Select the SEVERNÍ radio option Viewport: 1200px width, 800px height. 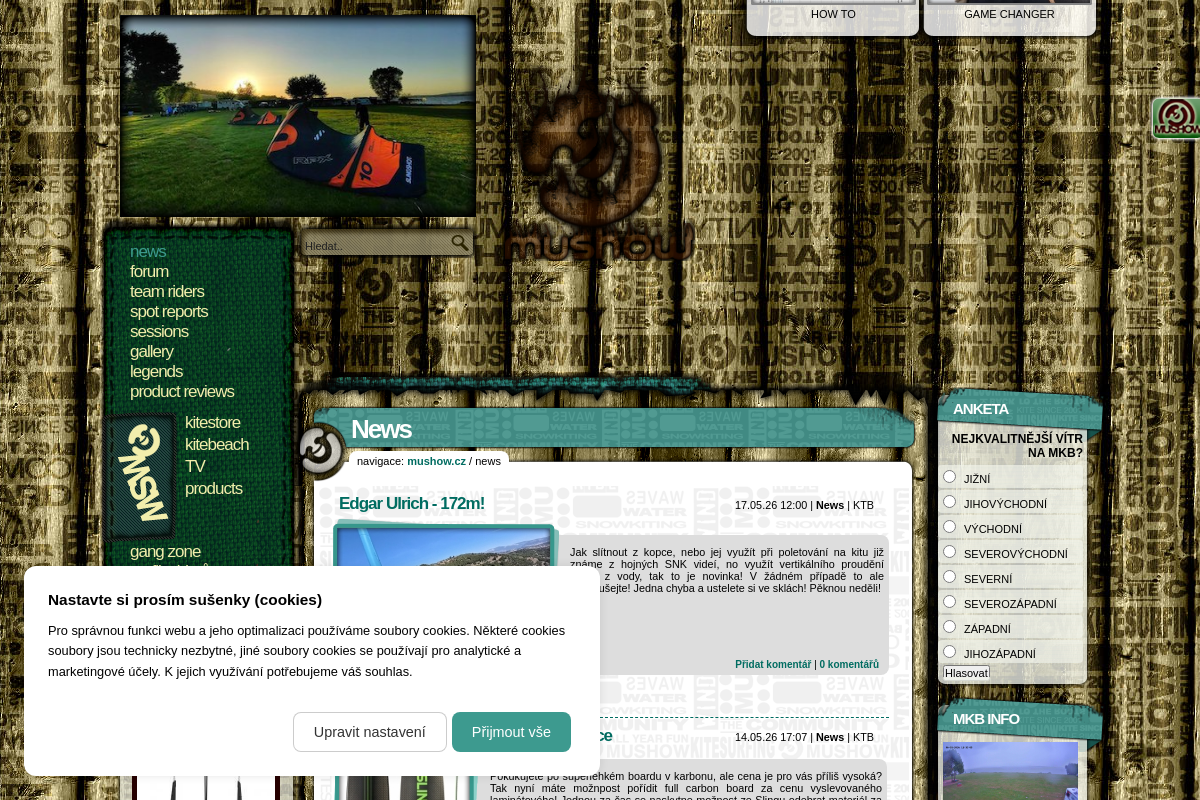pos(950,577)
